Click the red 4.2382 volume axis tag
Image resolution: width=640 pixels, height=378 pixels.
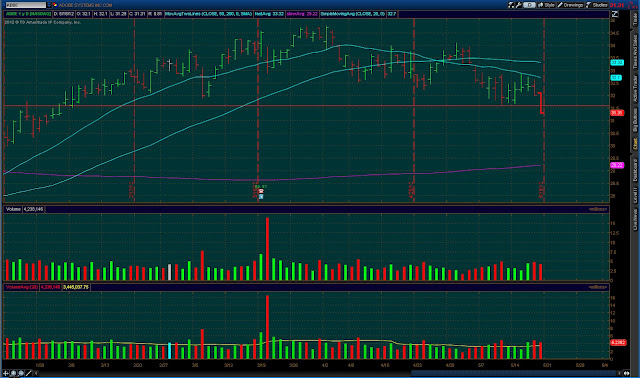[618, 342]
